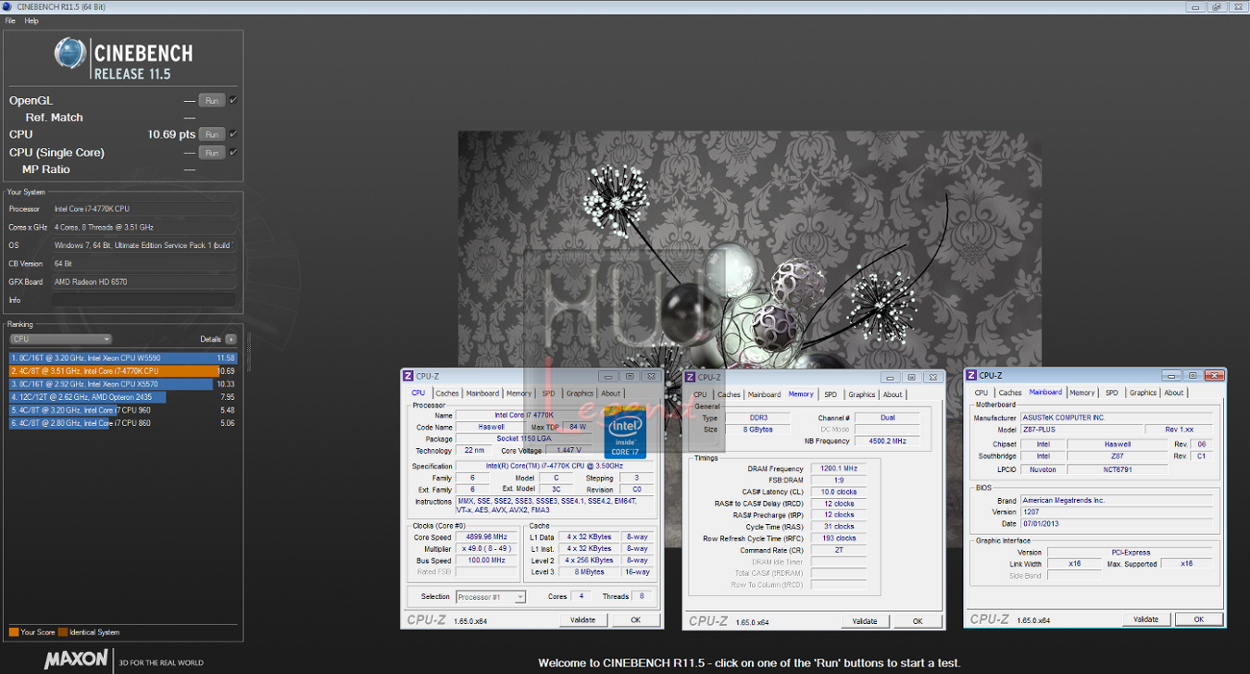This screenshot has width=1250, height=674.
Task: Click the Your Score orange legend swatch
Action: [x=13, y=632]
